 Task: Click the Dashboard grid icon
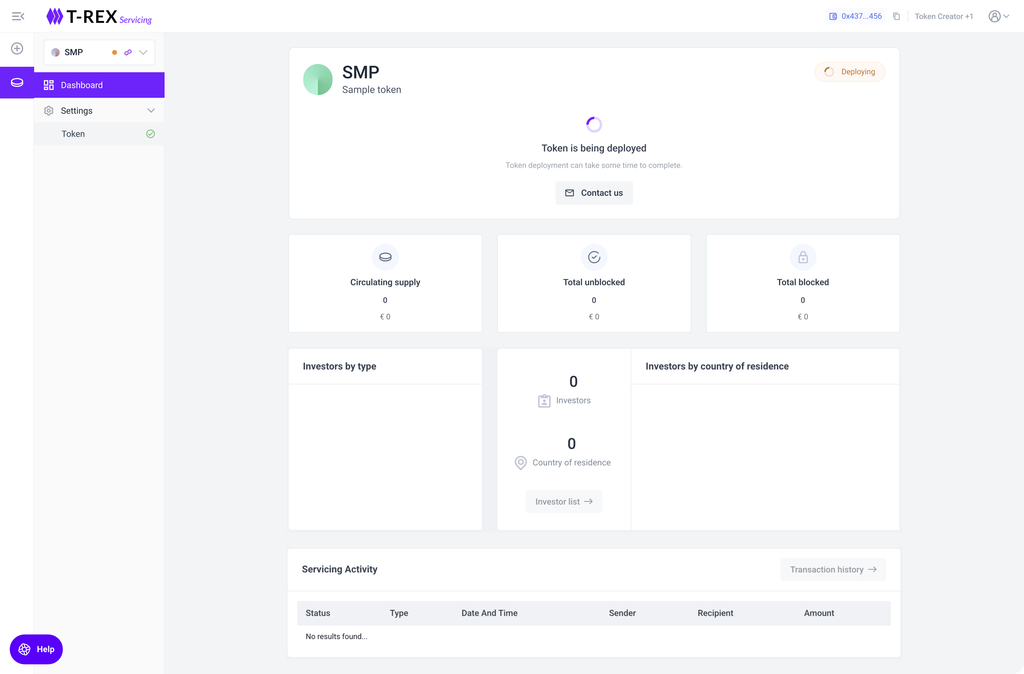click(x=48, y=85)
